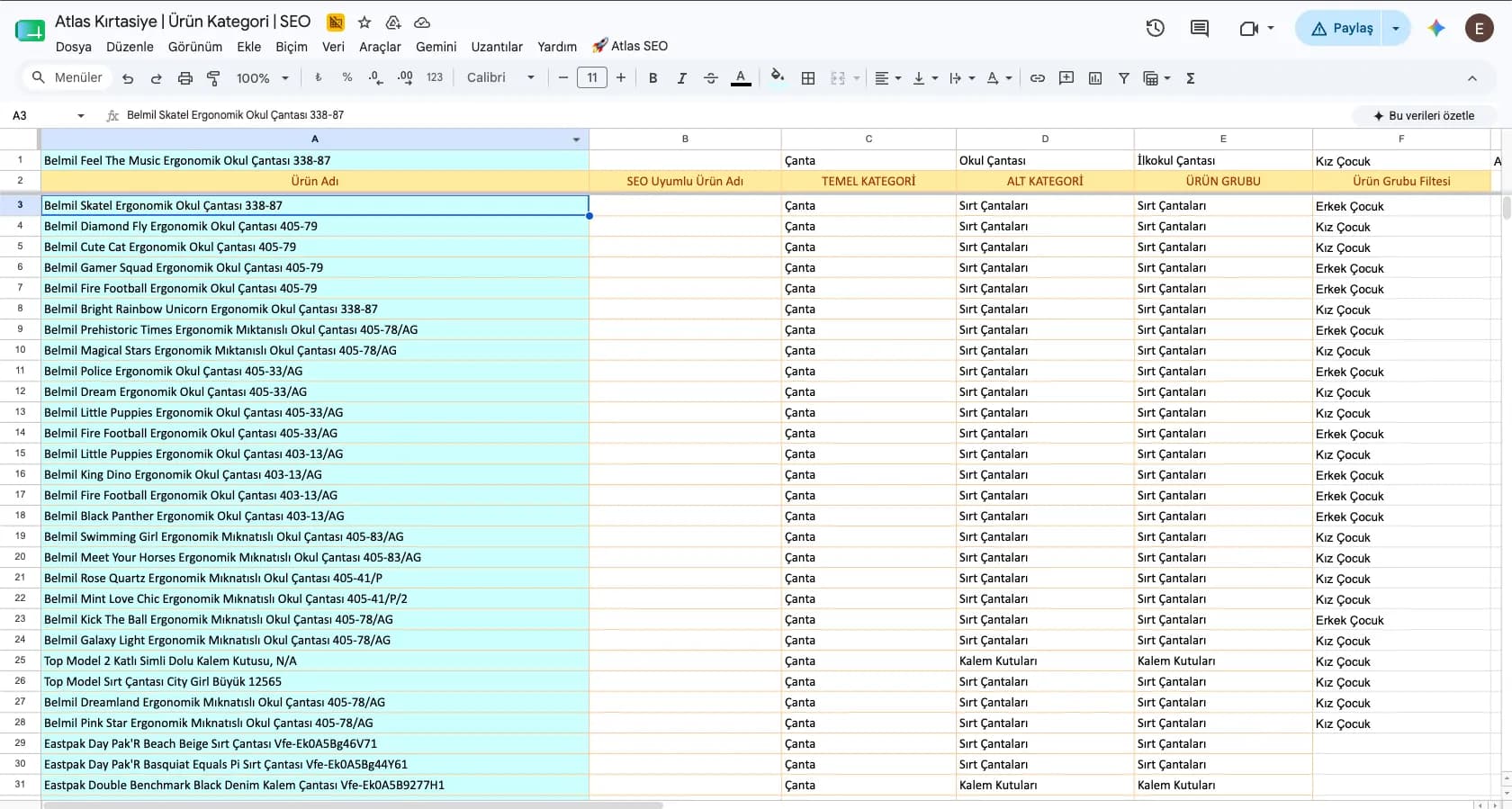Open the Görünüm menu
The width and height of the screenshot is (1512, 809).
195,47
